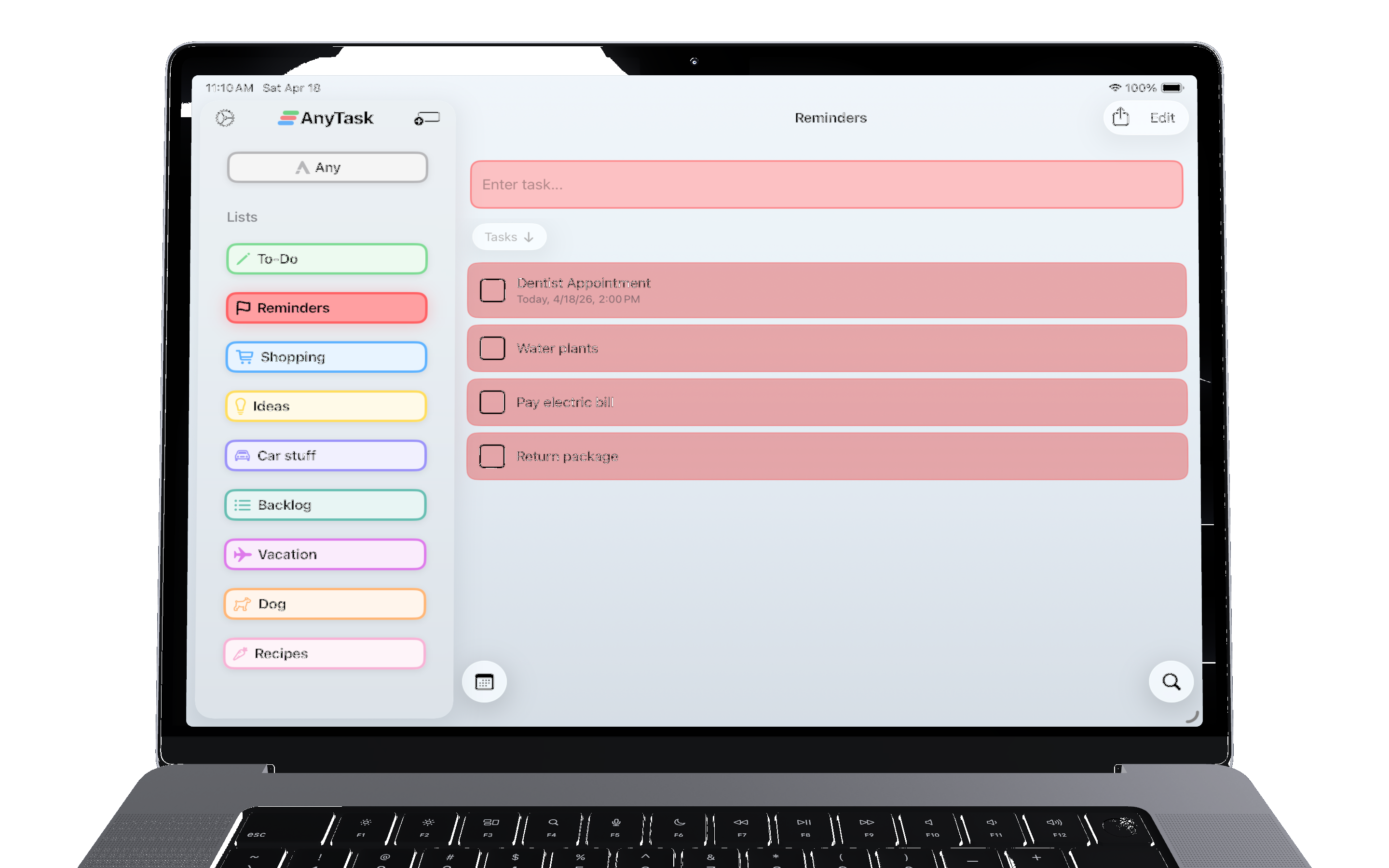This screenshot has height=868, width=1389.
Task: Click the car icon on Car stuff
Action: coord(243,456)
